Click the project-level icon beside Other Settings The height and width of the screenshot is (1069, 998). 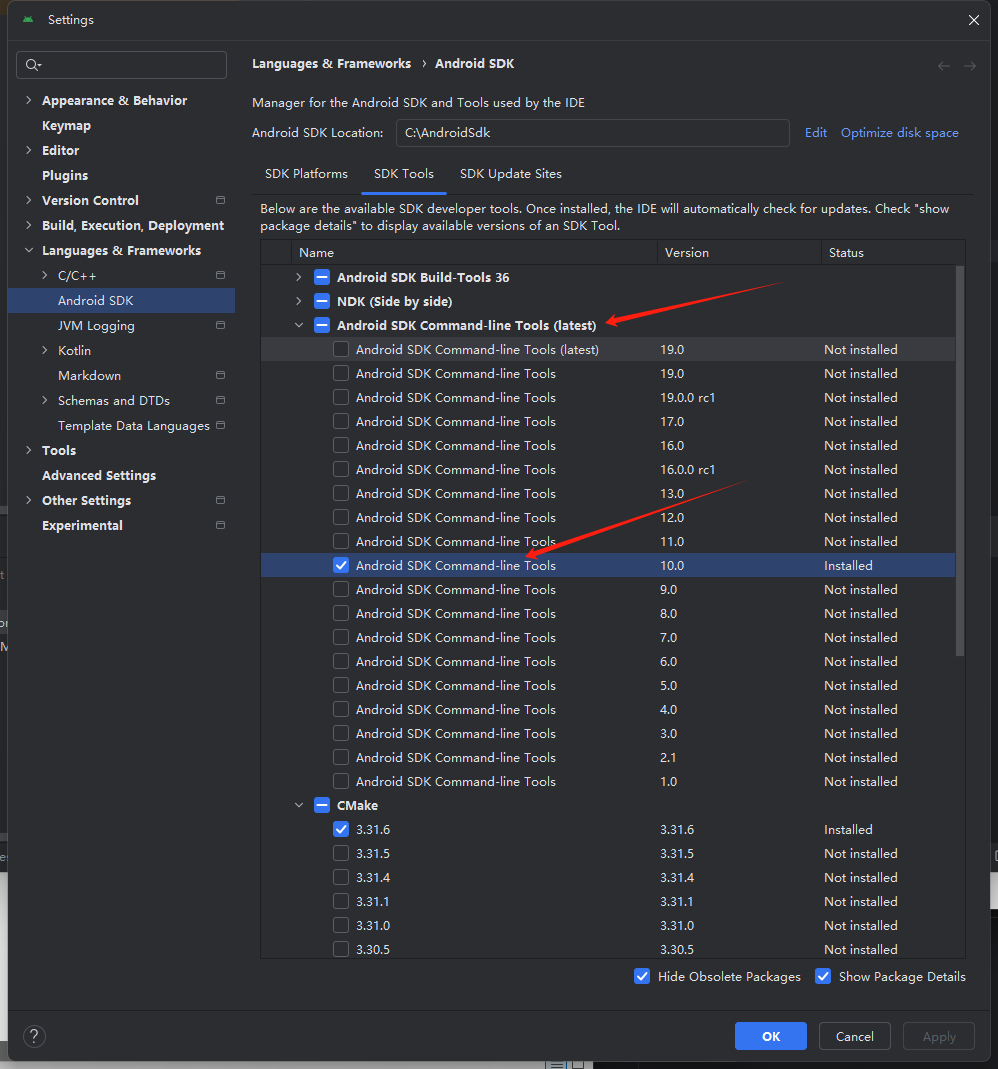pyautogui.click(x=220, y=500)
